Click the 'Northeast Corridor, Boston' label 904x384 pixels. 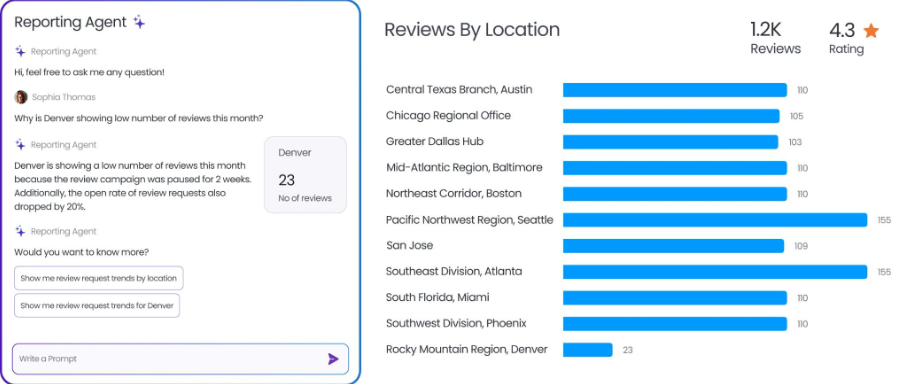454,193
